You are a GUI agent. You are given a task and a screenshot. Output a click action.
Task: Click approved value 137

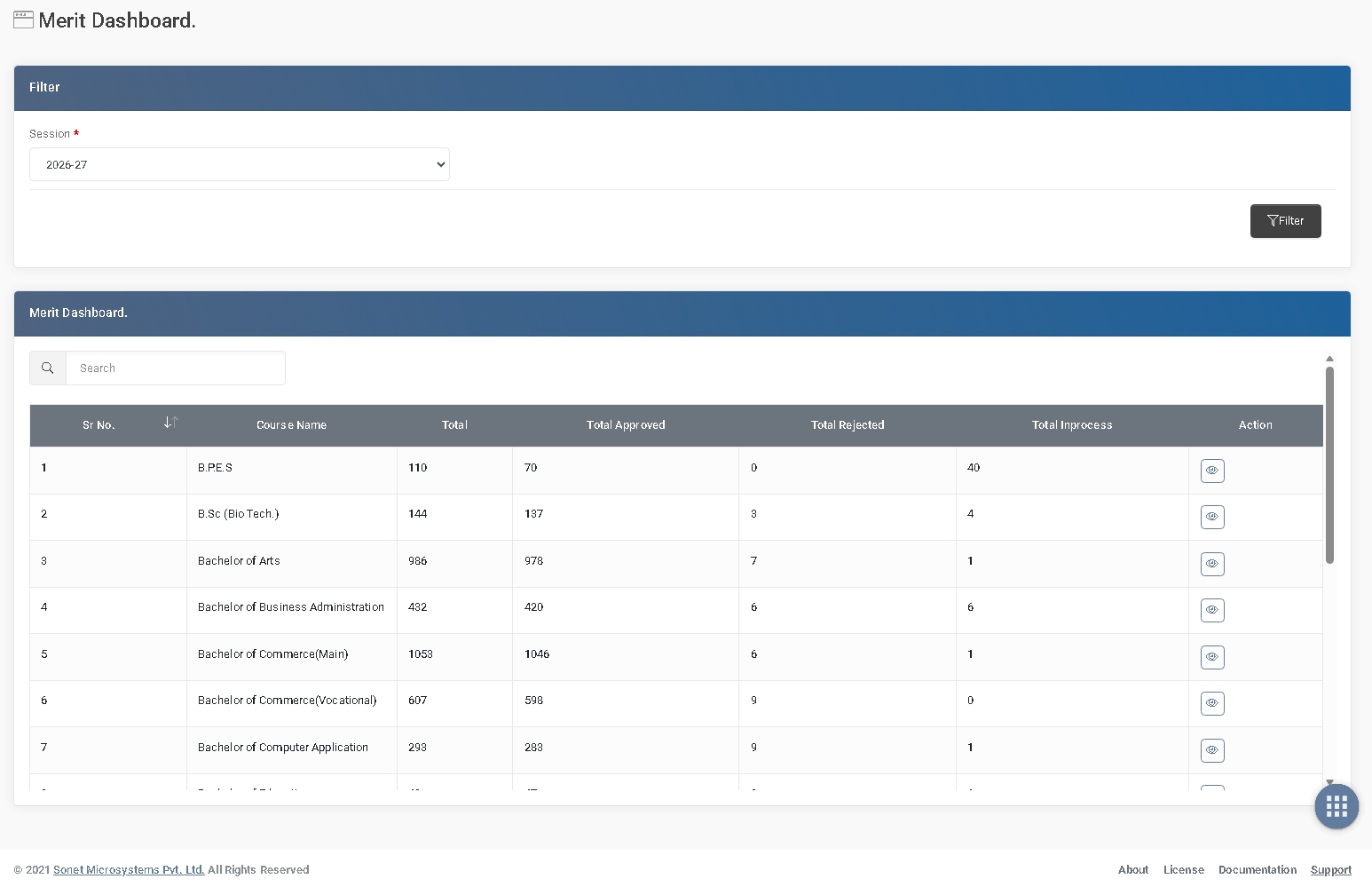(534, 514)
